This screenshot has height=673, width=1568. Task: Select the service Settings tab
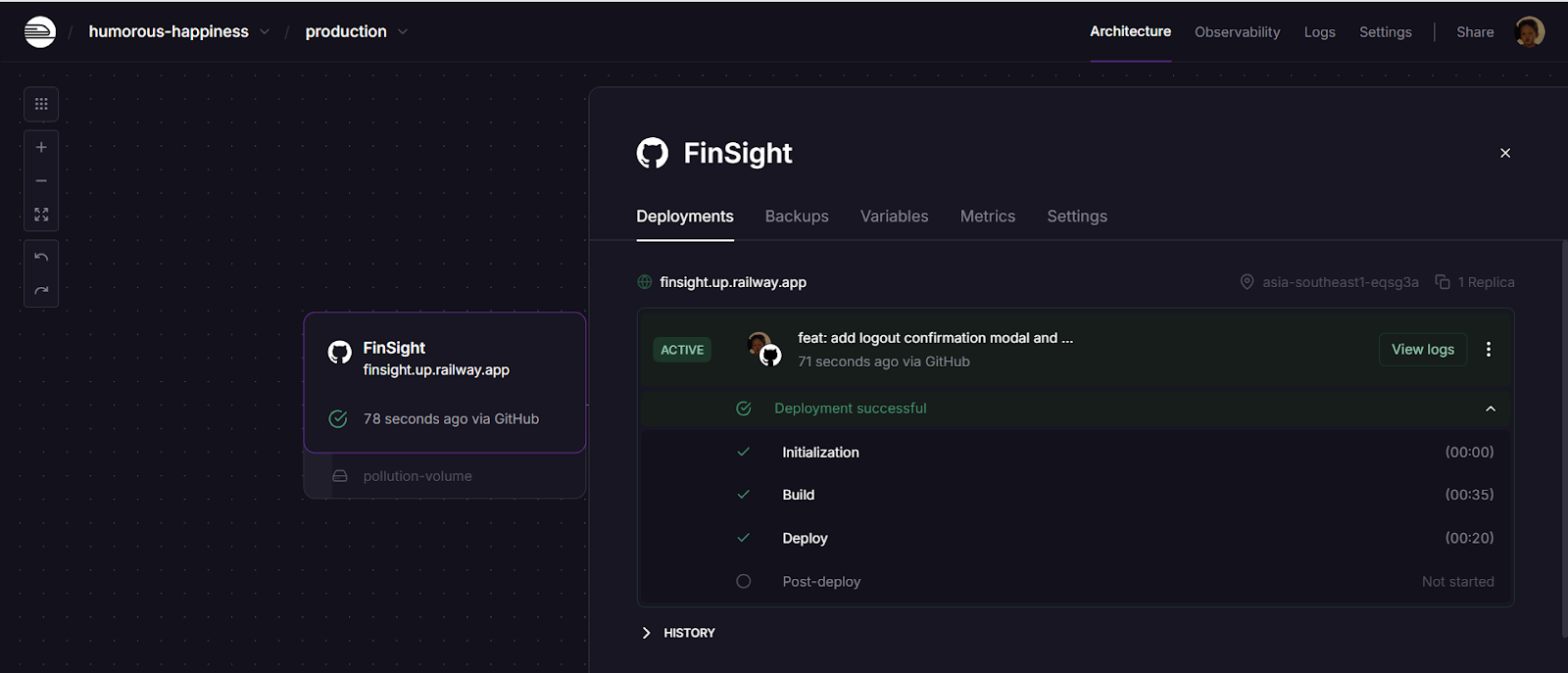(x=1077, y=216)
